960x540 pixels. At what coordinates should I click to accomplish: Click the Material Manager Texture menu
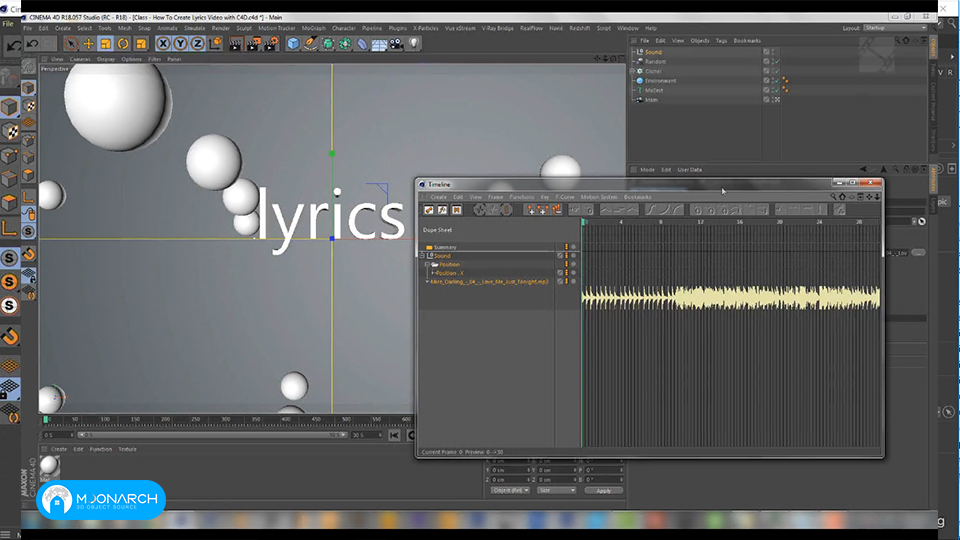127,449
